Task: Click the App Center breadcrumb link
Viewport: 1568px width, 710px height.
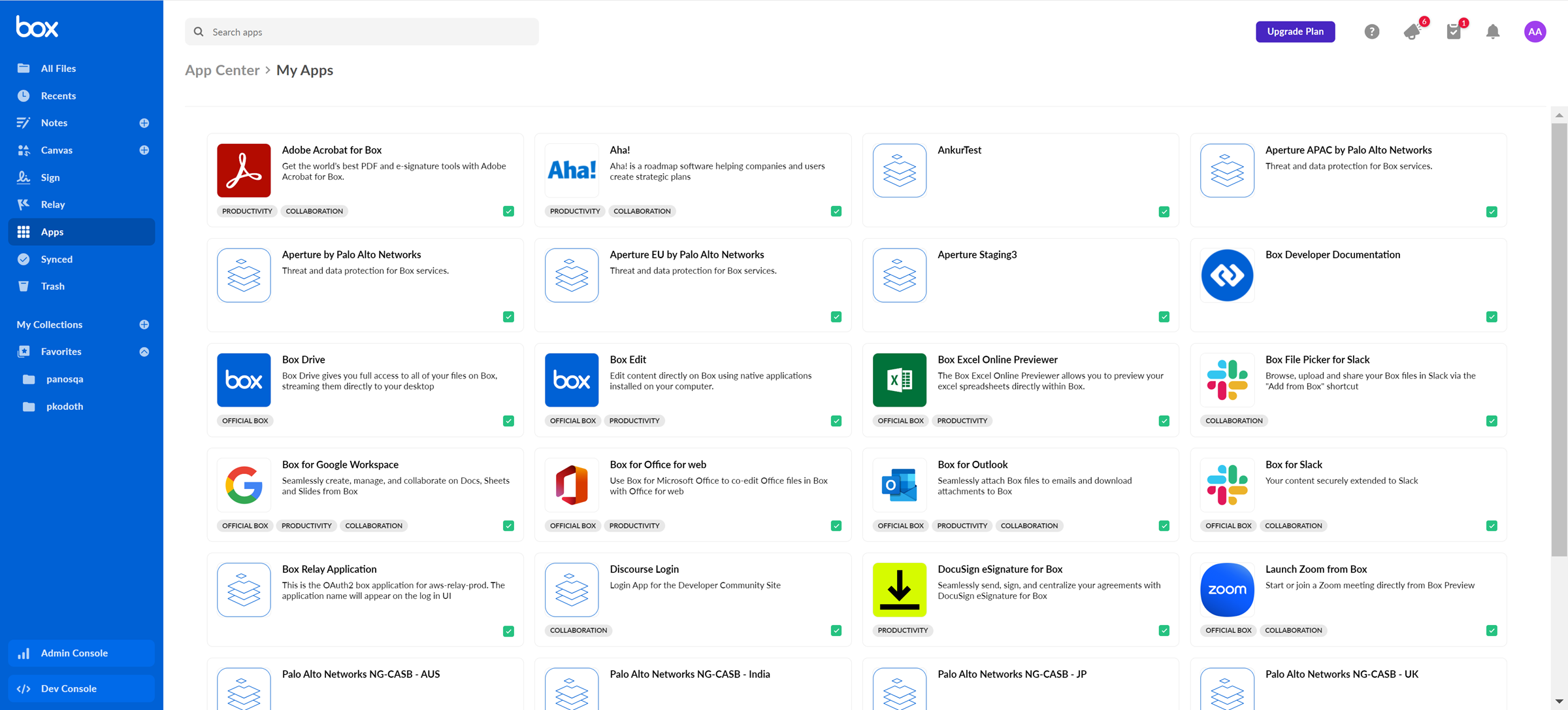Action: [222, 70]
